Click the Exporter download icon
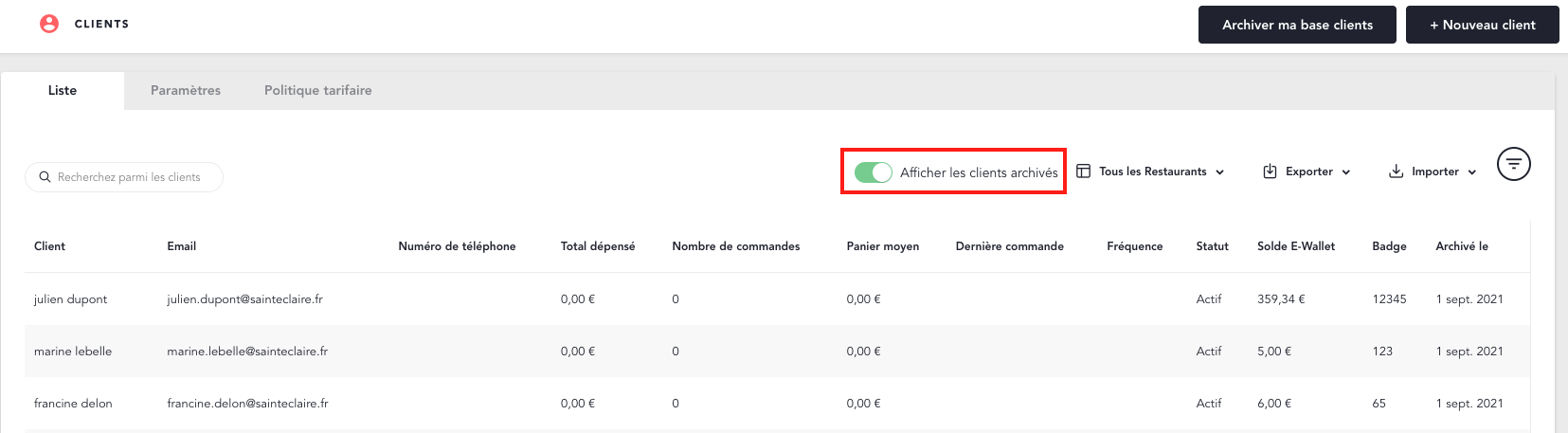The image size is (1568, 433). [x=1270, y=171]
